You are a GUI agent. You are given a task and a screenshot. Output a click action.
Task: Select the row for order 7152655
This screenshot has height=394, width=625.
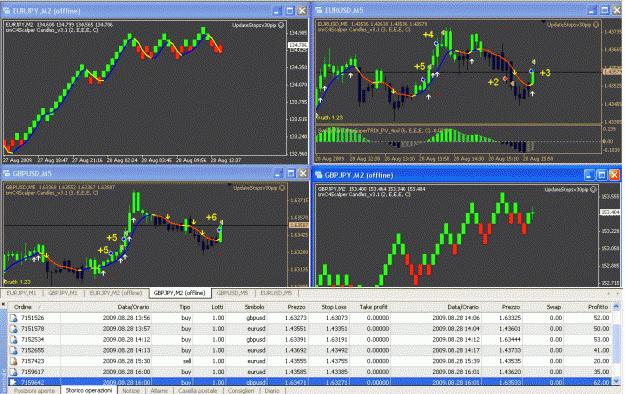pyautogui.click(x=310, y=350)
